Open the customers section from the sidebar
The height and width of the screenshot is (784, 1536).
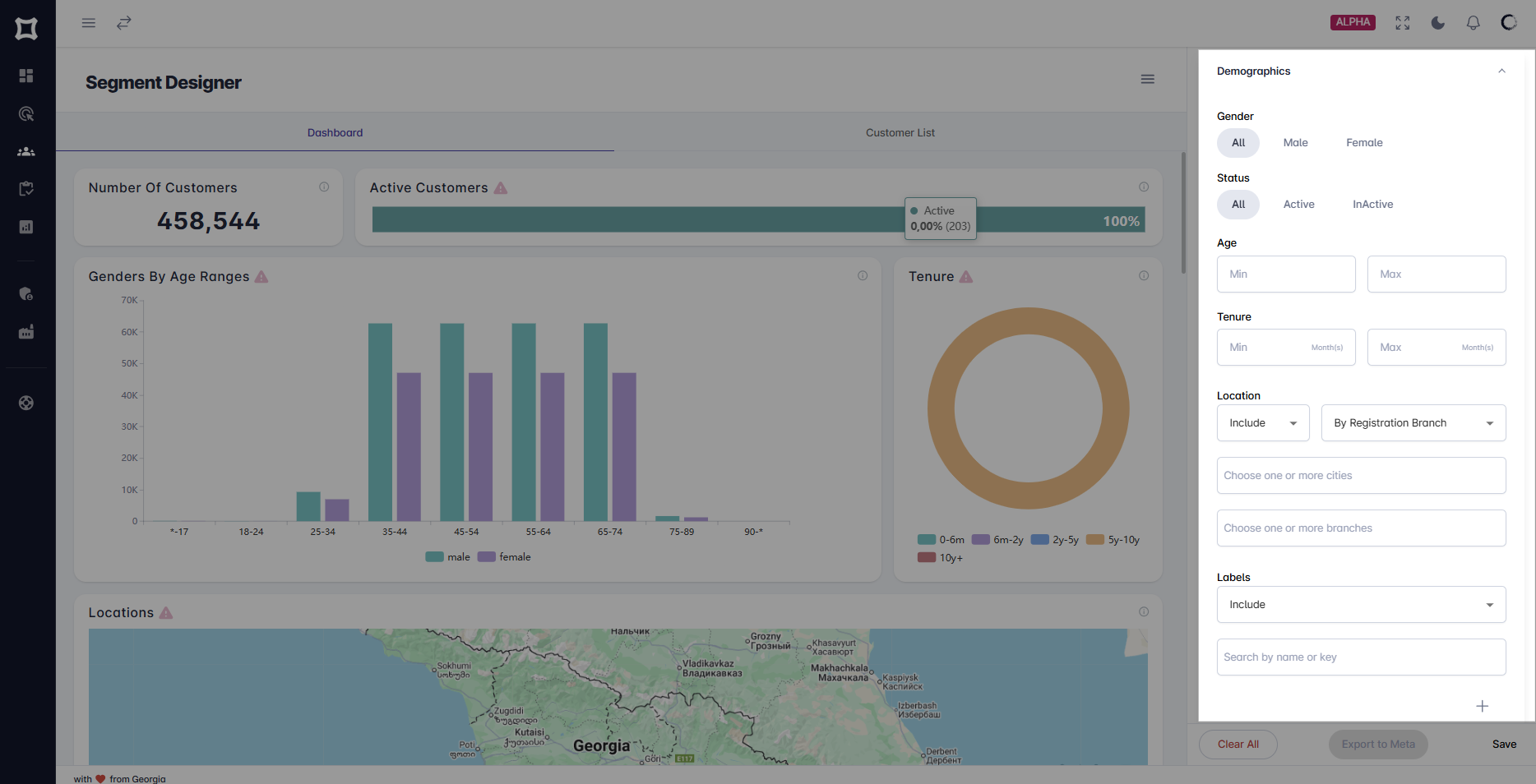[25, 151]
